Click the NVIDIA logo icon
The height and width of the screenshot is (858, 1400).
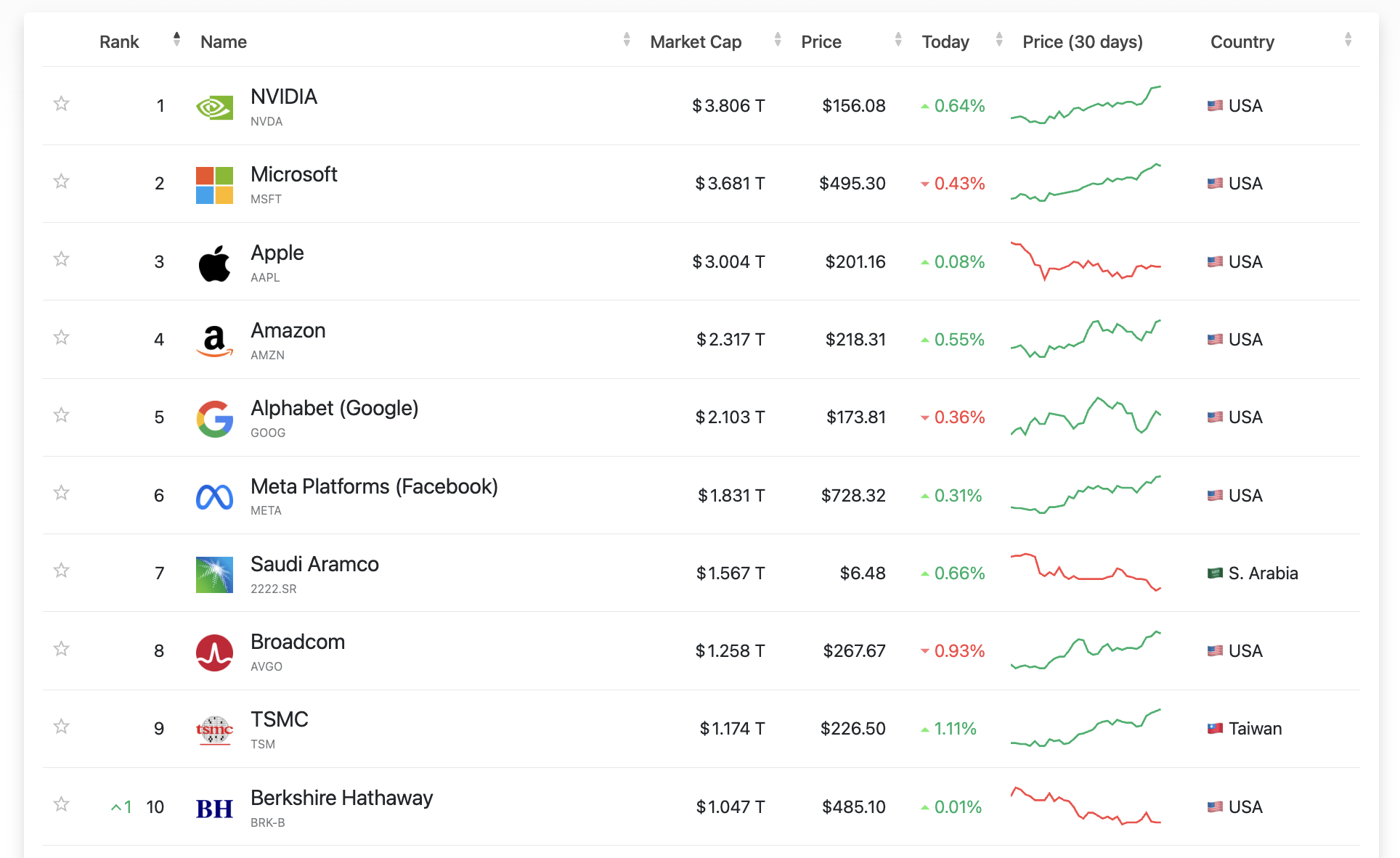(x=214, y=107)
